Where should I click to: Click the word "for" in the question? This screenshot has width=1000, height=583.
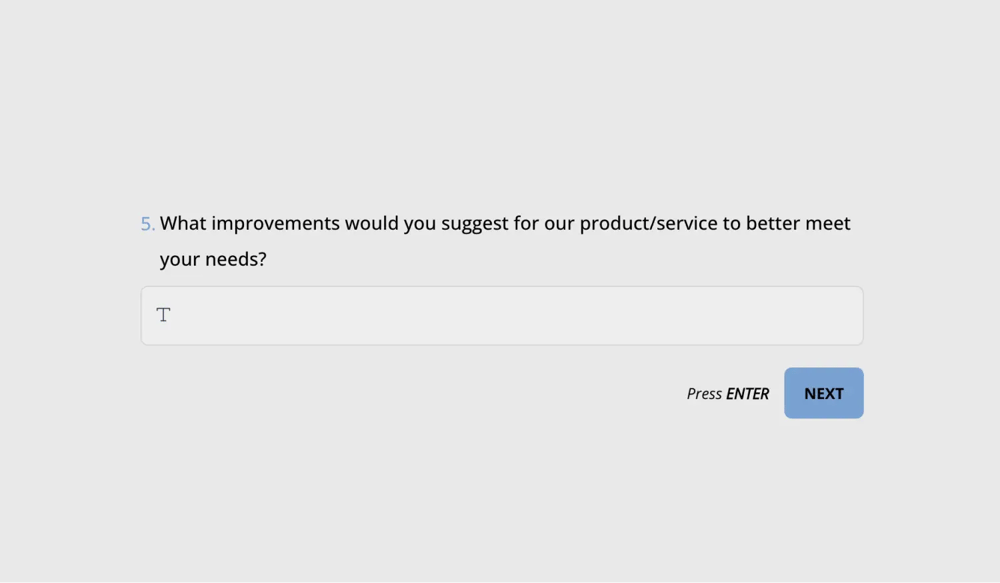pyautogui.click(x=527, y=224)
